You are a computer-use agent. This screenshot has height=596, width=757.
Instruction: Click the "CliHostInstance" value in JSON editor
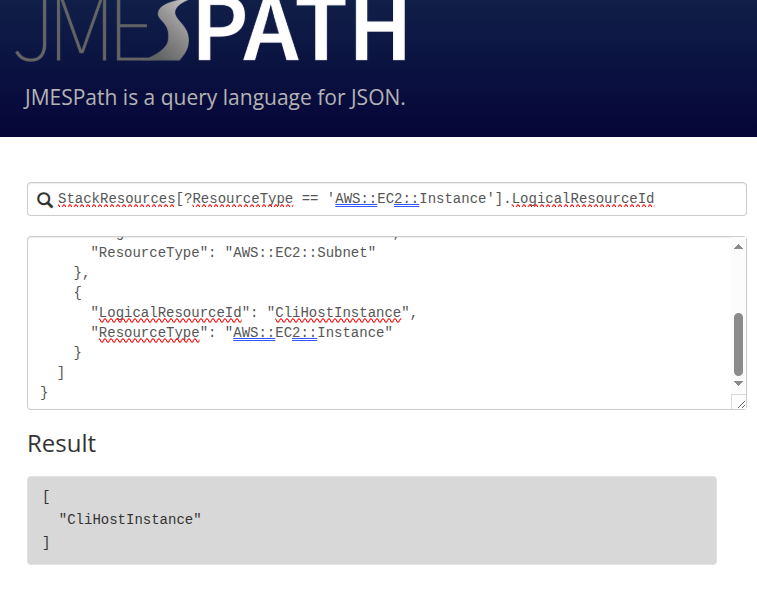point(338,313)
